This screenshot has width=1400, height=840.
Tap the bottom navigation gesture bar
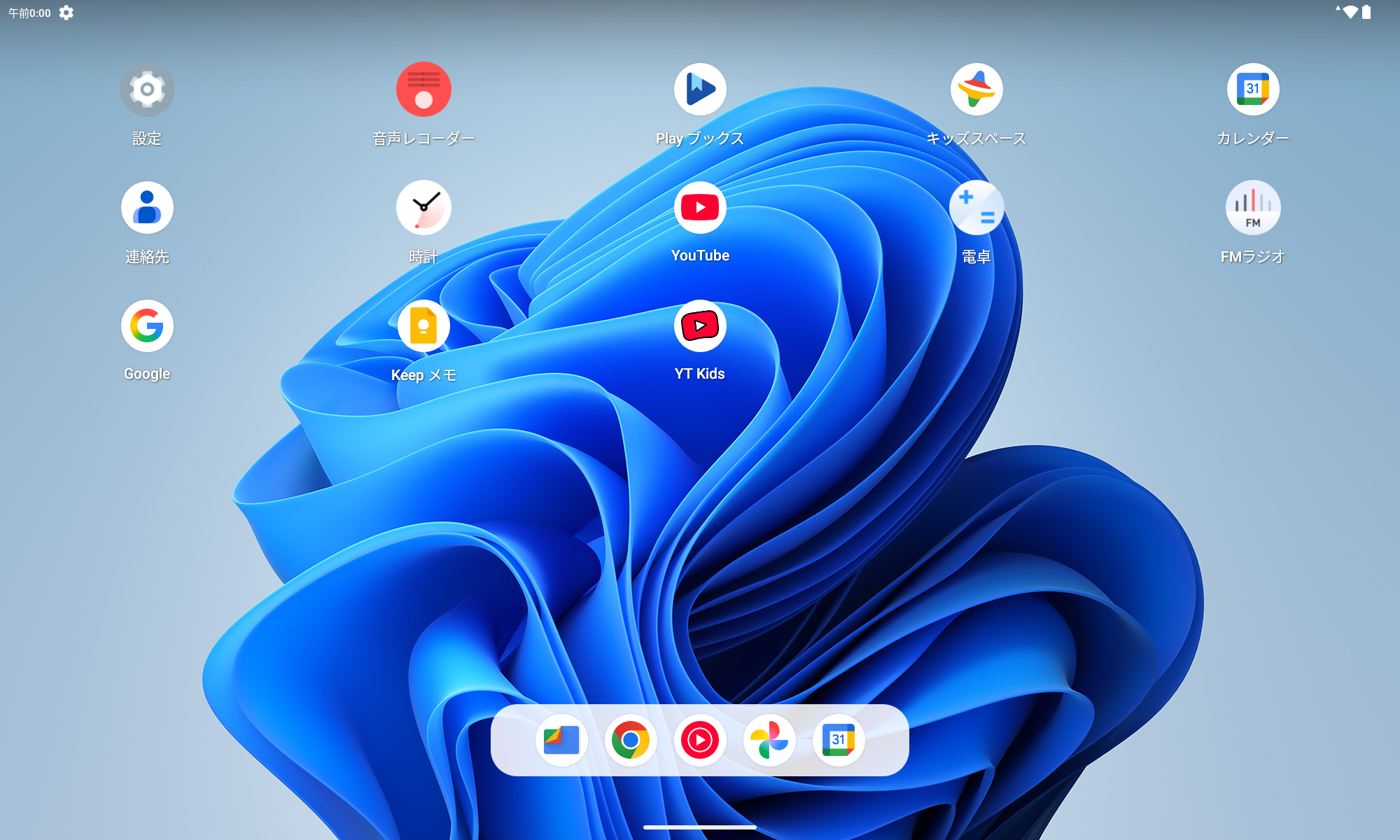click(700, 827)
